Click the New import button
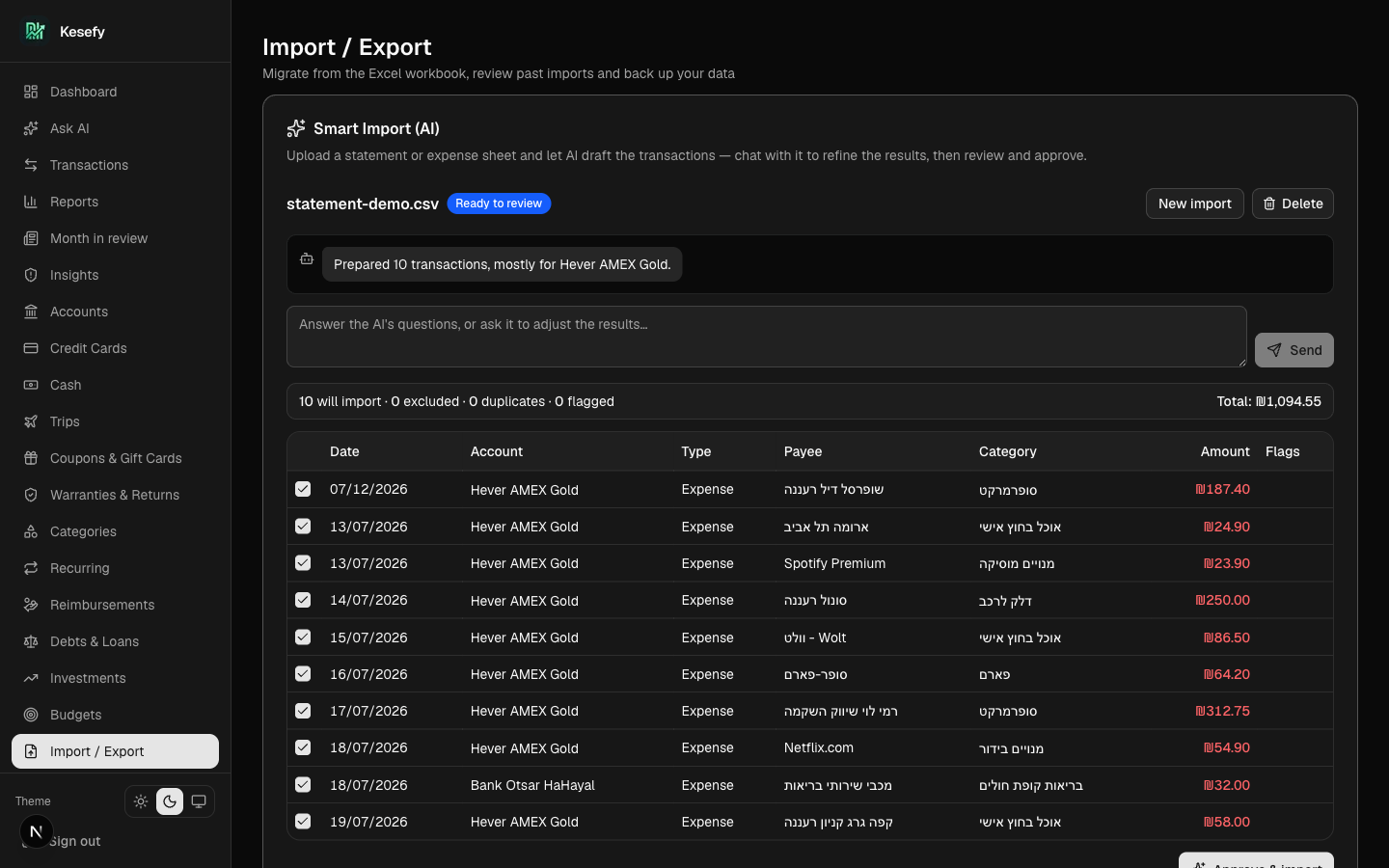Screen dimensions: 1389x868 1194,203
